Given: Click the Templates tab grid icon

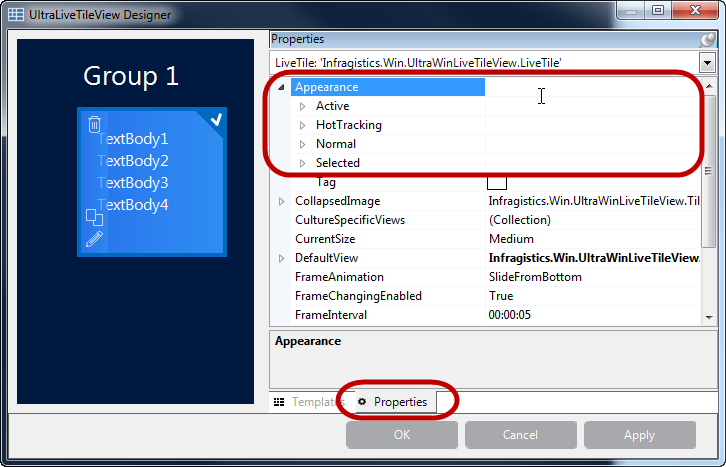Looking at the screenshot, I should (x=279, y=402).
